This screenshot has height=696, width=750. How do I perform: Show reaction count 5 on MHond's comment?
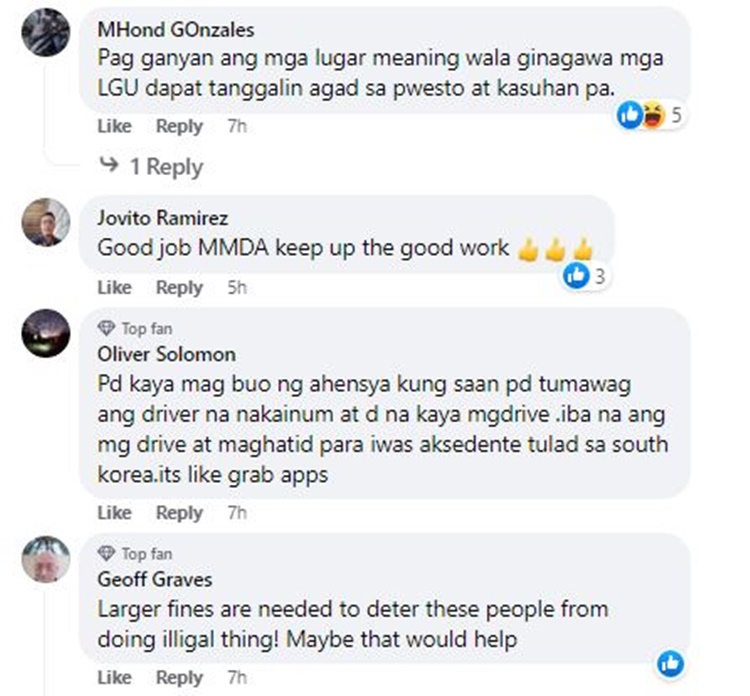[x=676, y=115]
